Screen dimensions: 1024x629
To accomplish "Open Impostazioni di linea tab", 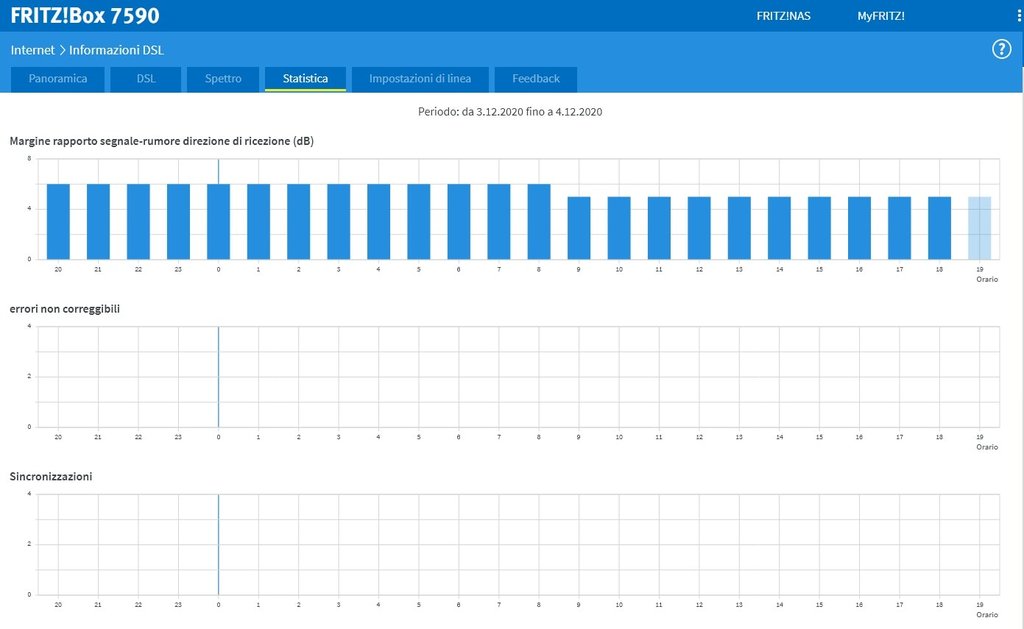I will [x=427, y=79].
